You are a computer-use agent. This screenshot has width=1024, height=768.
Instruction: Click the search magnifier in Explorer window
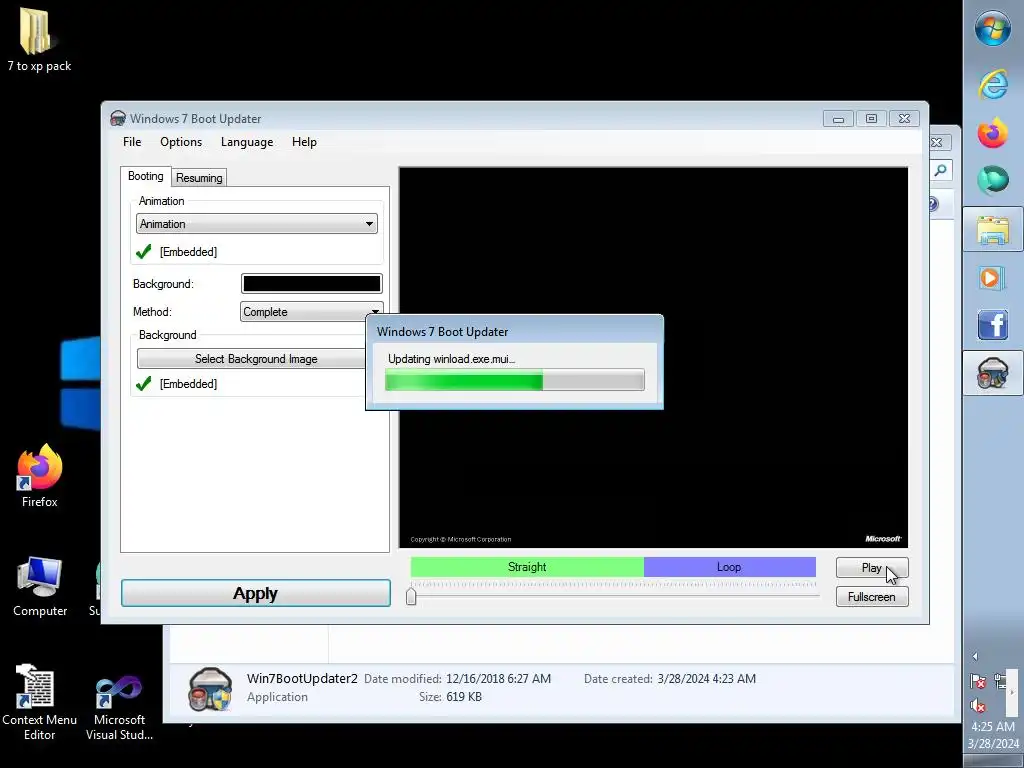pos(940,170)
